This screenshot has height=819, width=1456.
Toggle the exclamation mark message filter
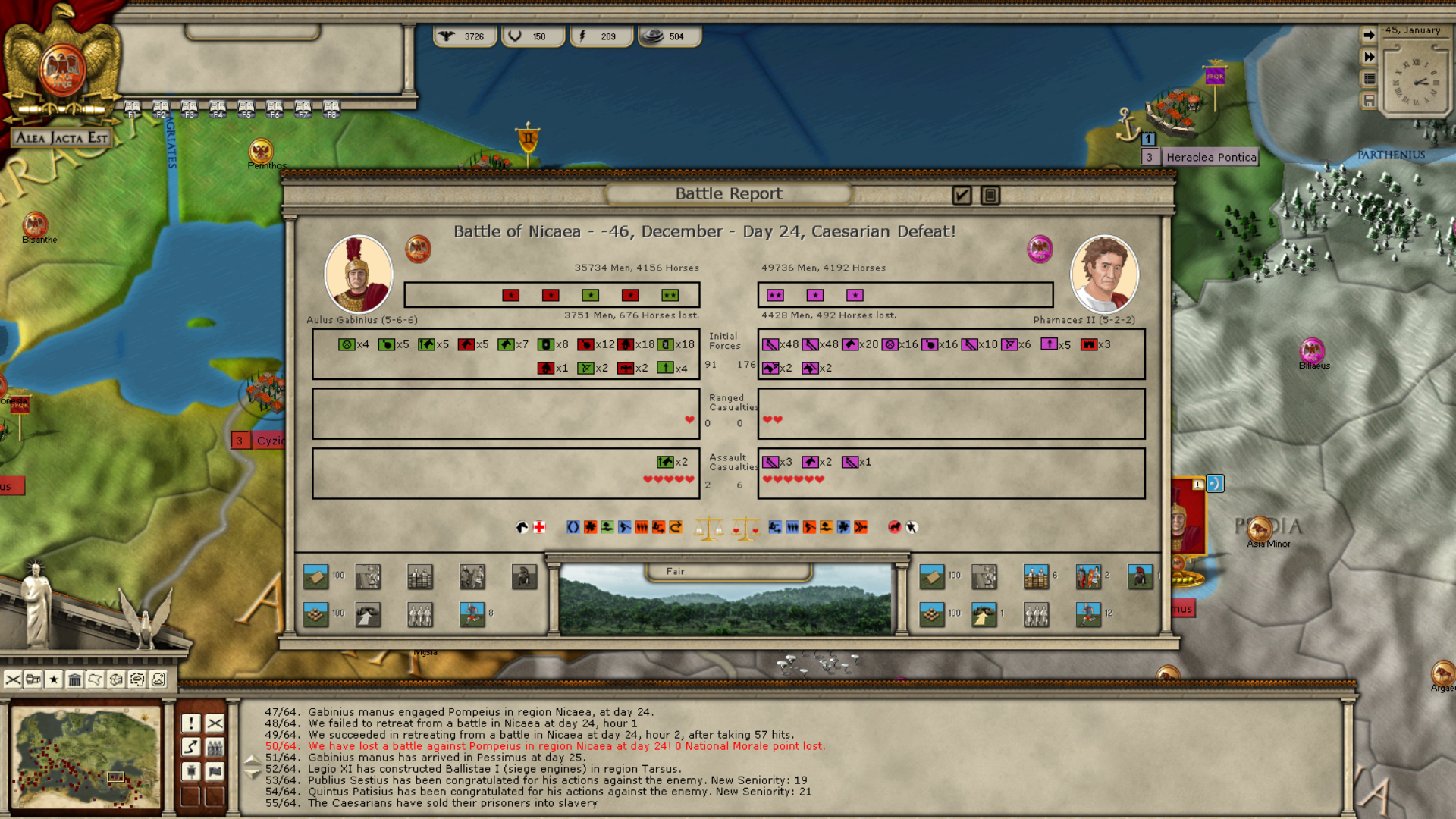(x=190, y=723)
